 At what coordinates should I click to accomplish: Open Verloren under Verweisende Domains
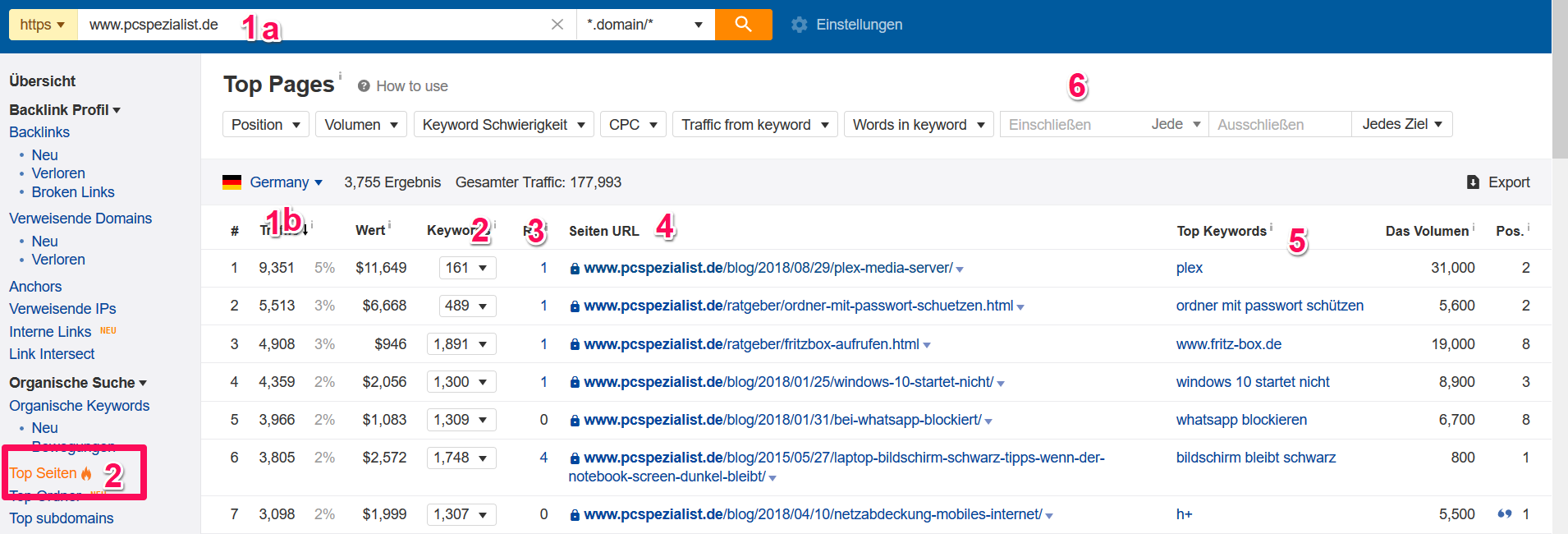[x=58, y=260]
